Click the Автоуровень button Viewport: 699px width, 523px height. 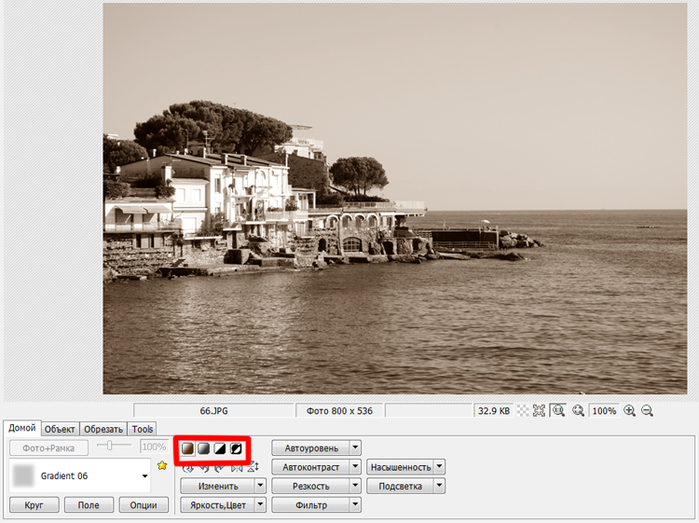pos(311,448)
